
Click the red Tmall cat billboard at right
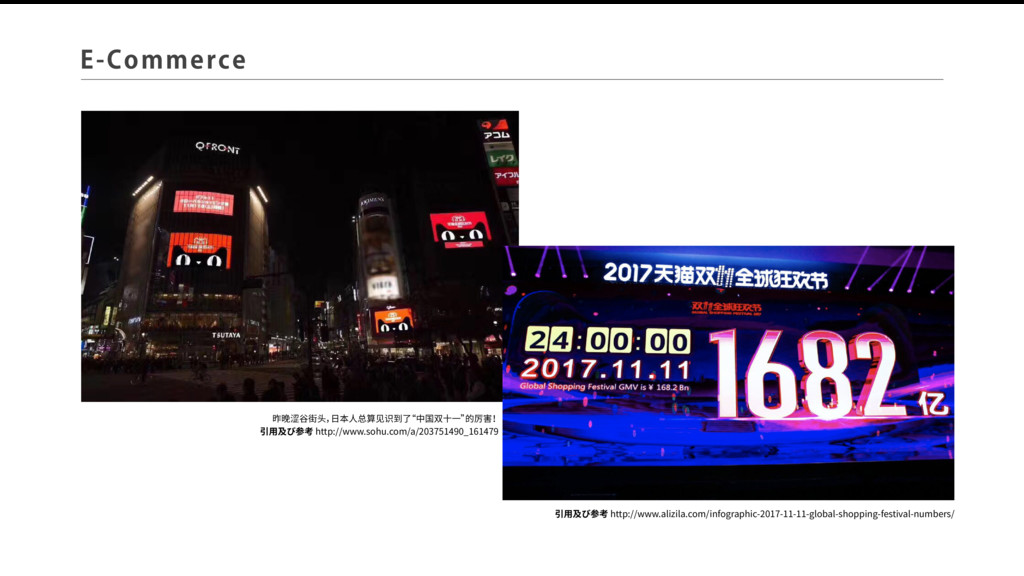pos(460,230)
